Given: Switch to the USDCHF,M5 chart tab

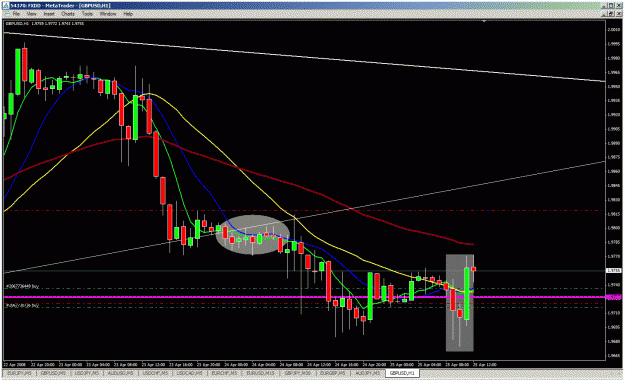Looking at the screenshot, I should 155,373.
